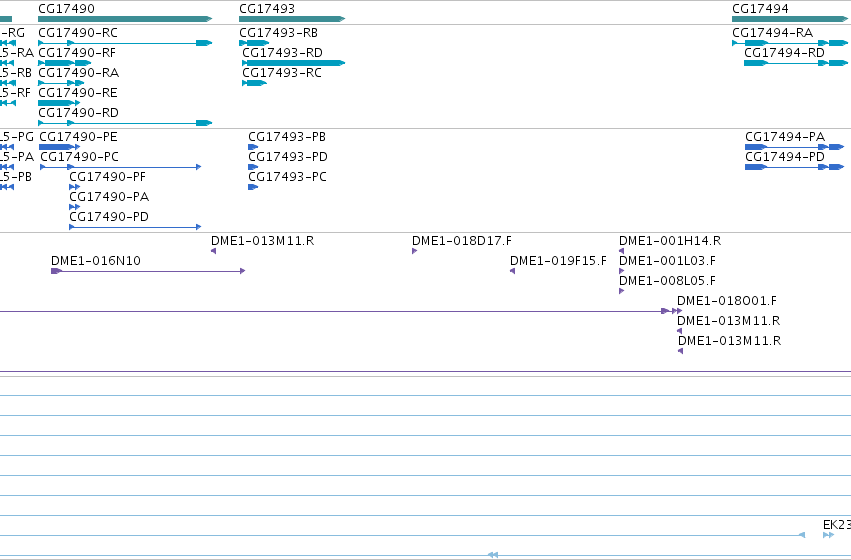Screen dimensions: 851x560
Task: Select clone end DME1-001H14.R
Action: click(x=670, y=241)
